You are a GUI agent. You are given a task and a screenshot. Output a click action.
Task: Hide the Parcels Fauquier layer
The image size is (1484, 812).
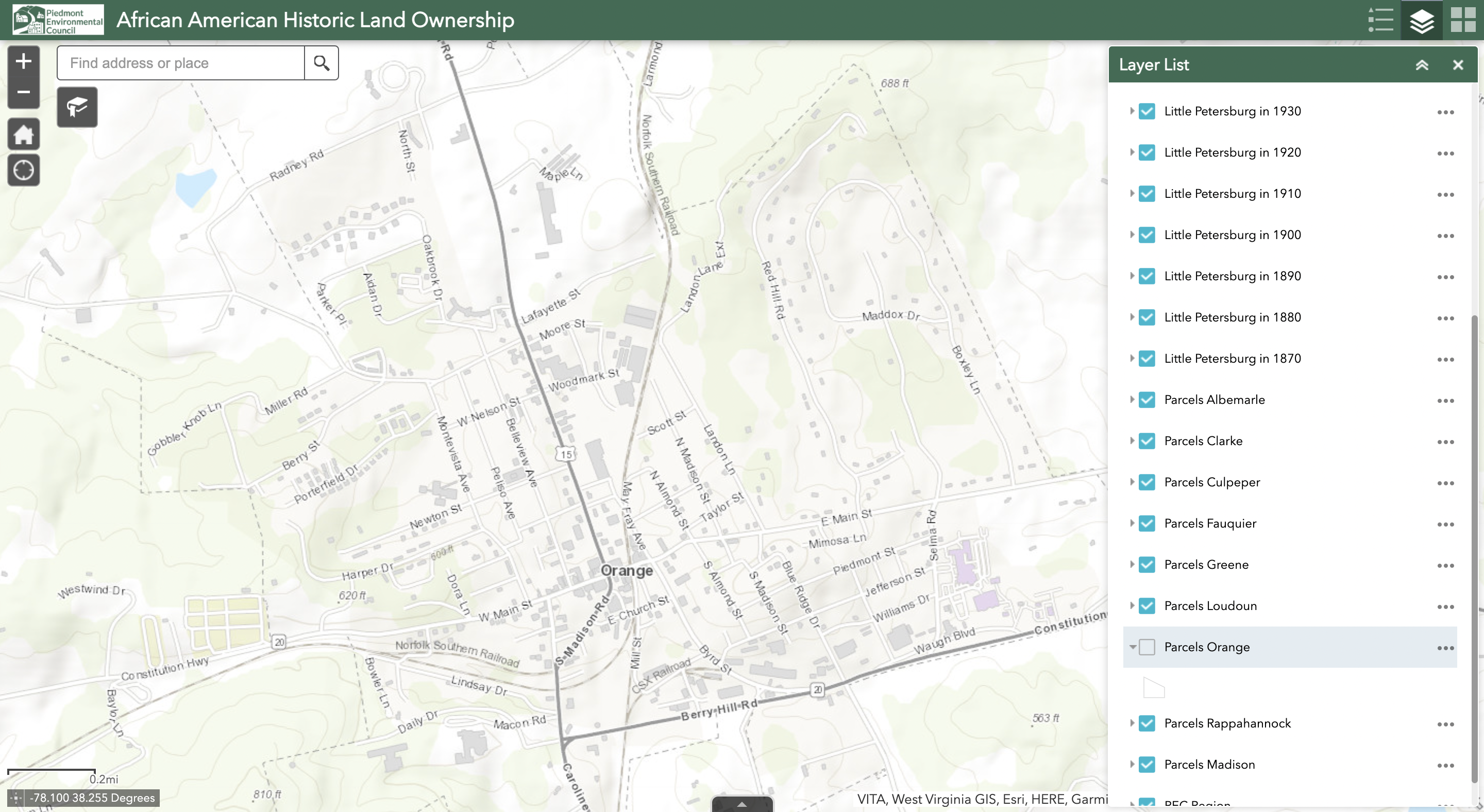point(1146,523)
